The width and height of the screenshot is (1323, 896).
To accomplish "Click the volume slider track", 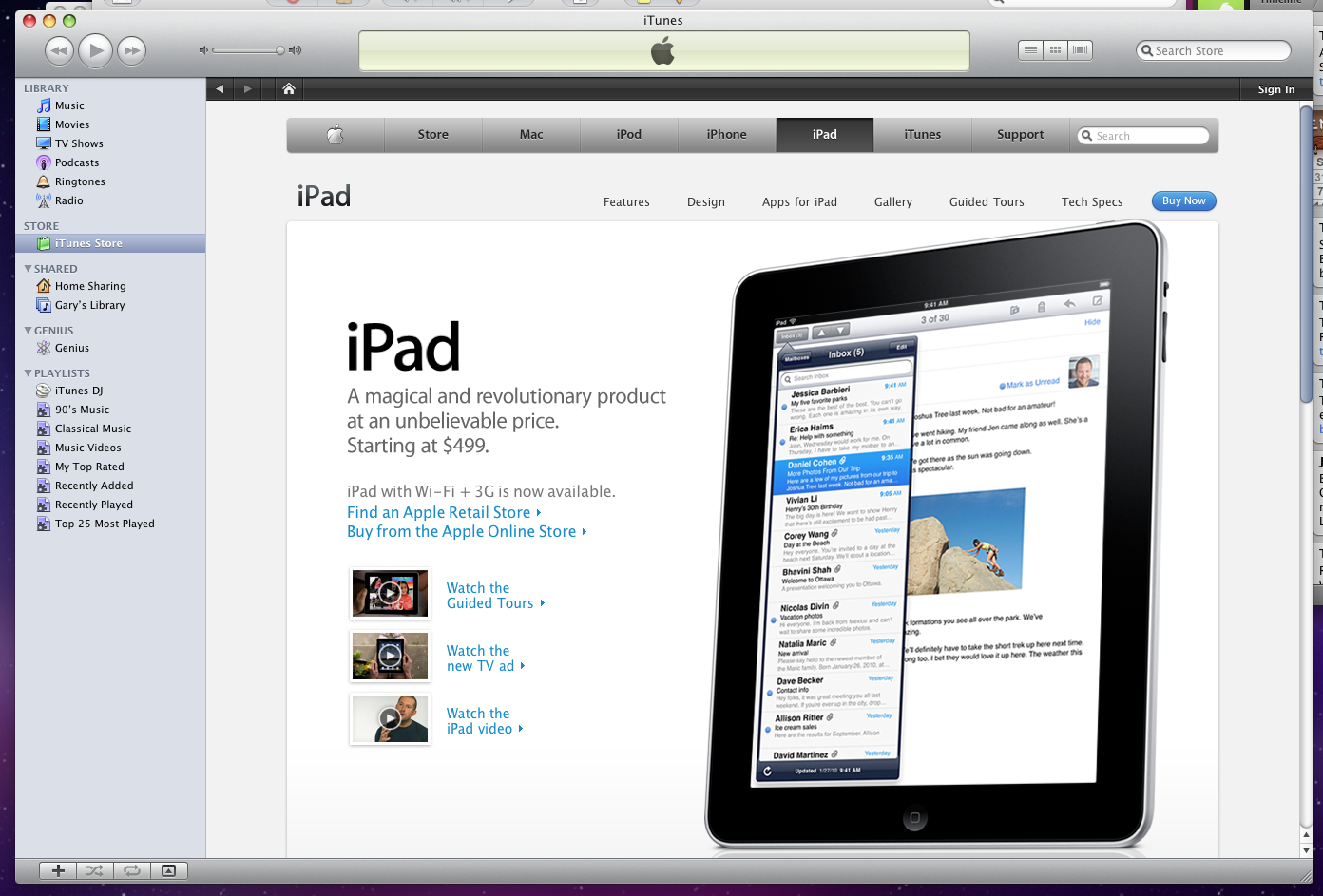I will [246, 50].
